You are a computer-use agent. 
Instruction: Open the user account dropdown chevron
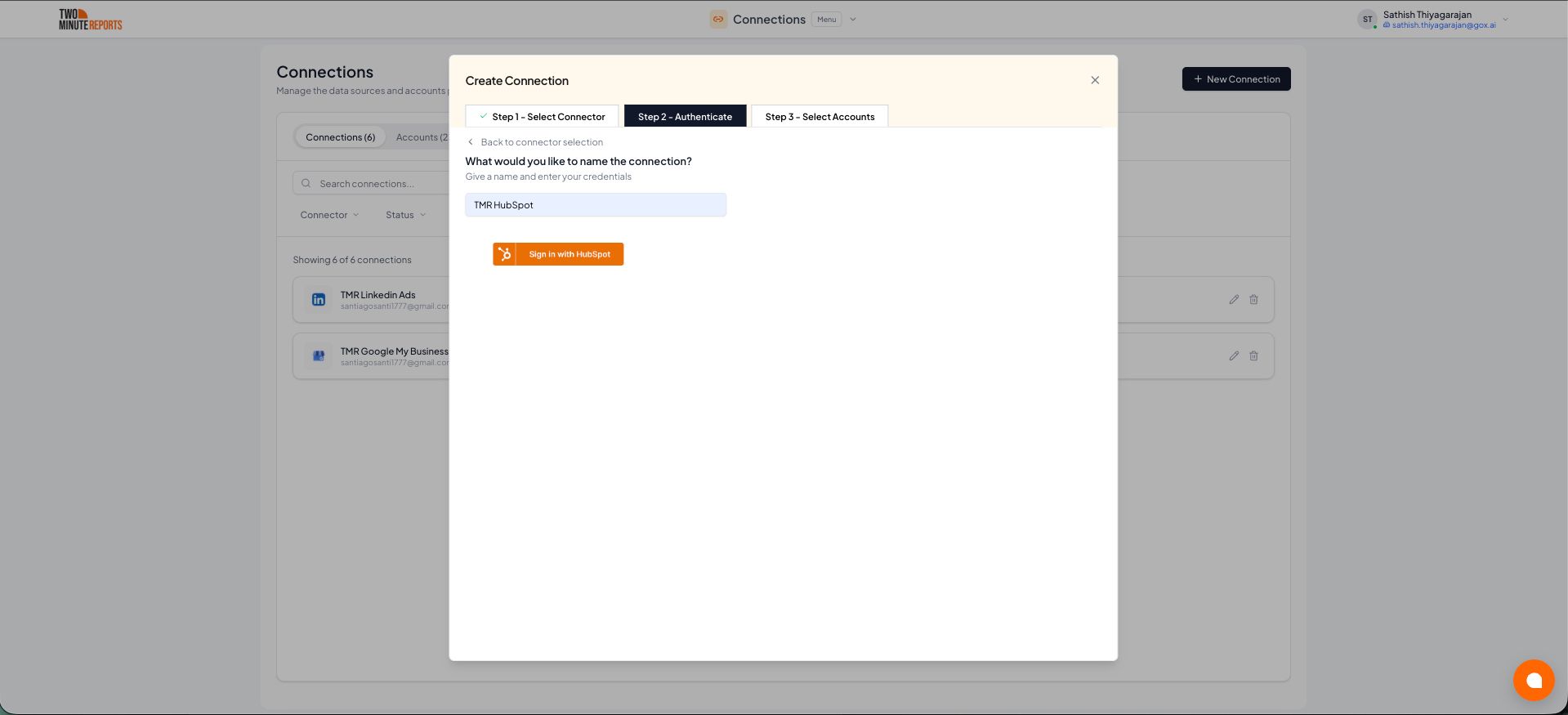pyautogui.click(x=1505, y=20)
